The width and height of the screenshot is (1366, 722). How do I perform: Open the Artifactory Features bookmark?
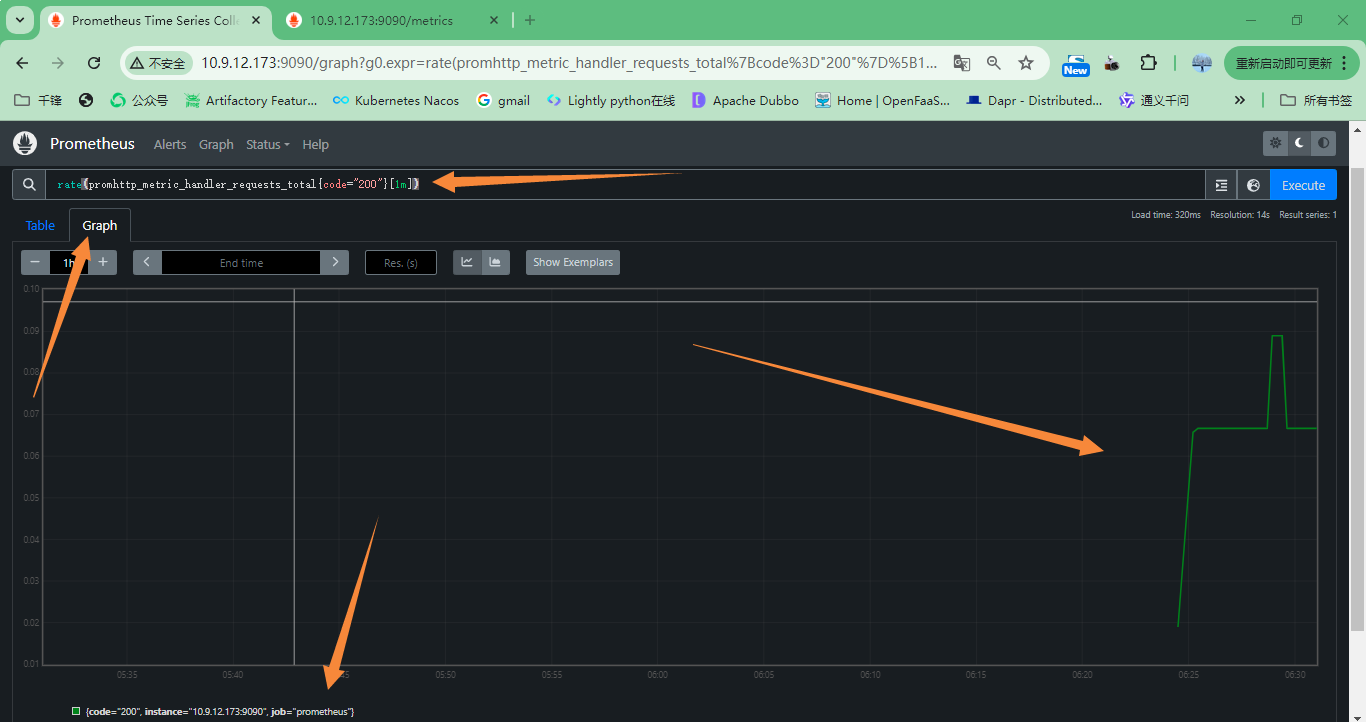tap(251, 100)
